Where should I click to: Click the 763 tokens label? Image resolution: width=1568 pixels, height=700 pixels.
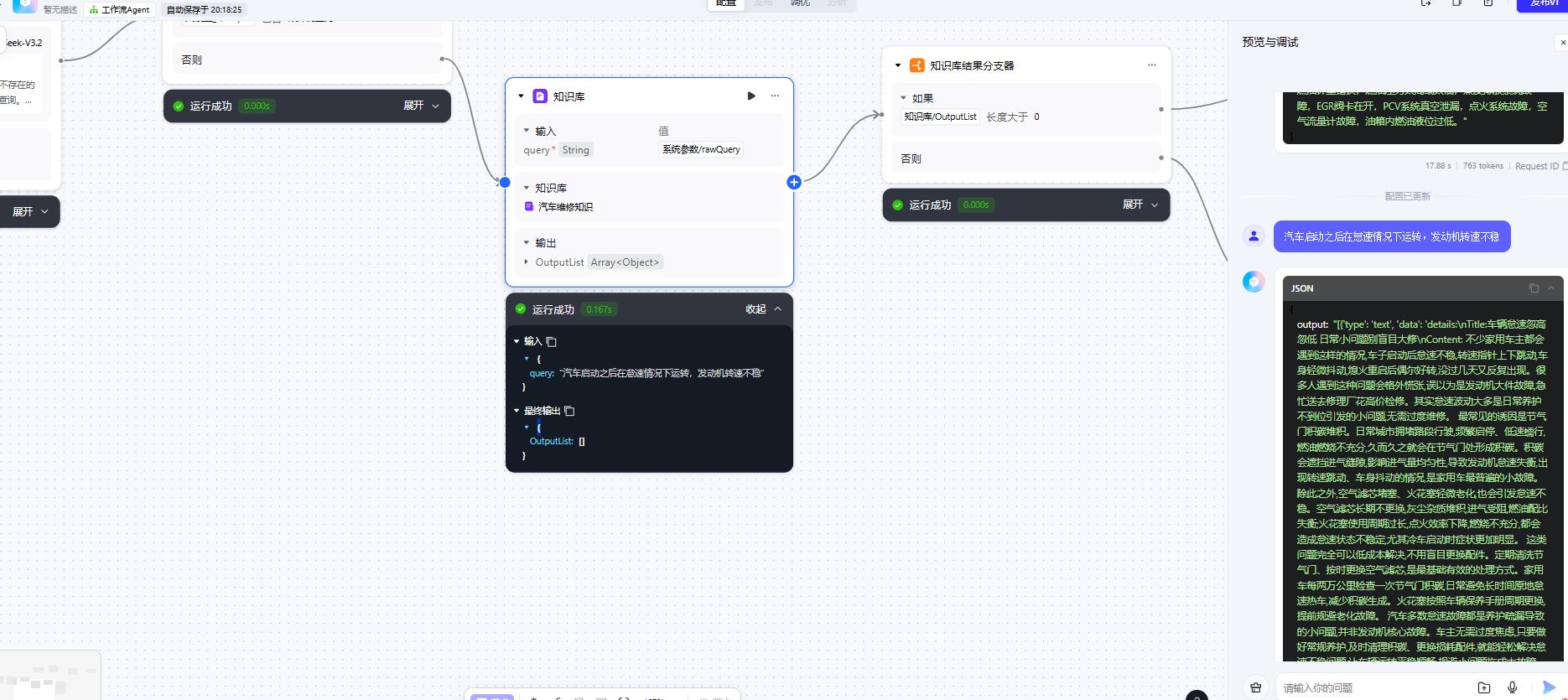1483,166
